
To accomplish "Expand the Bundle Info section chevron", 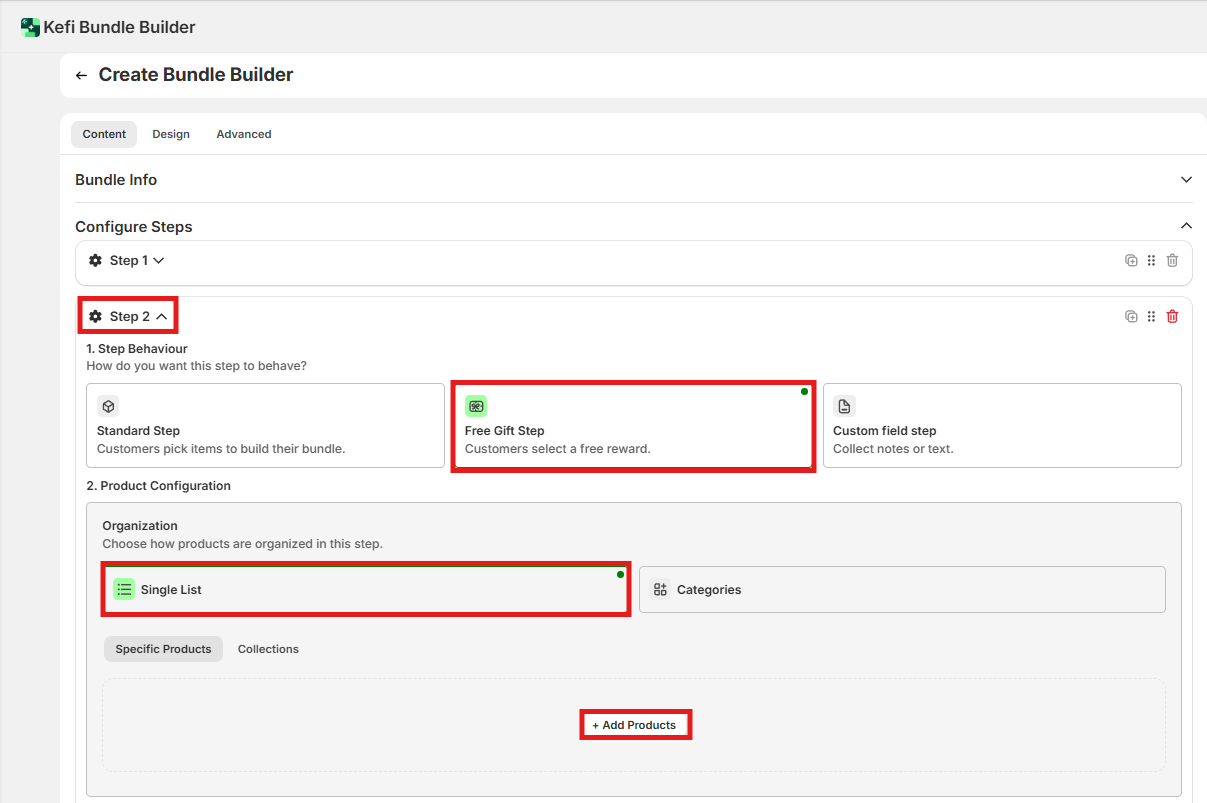I will click(1186, 180).
